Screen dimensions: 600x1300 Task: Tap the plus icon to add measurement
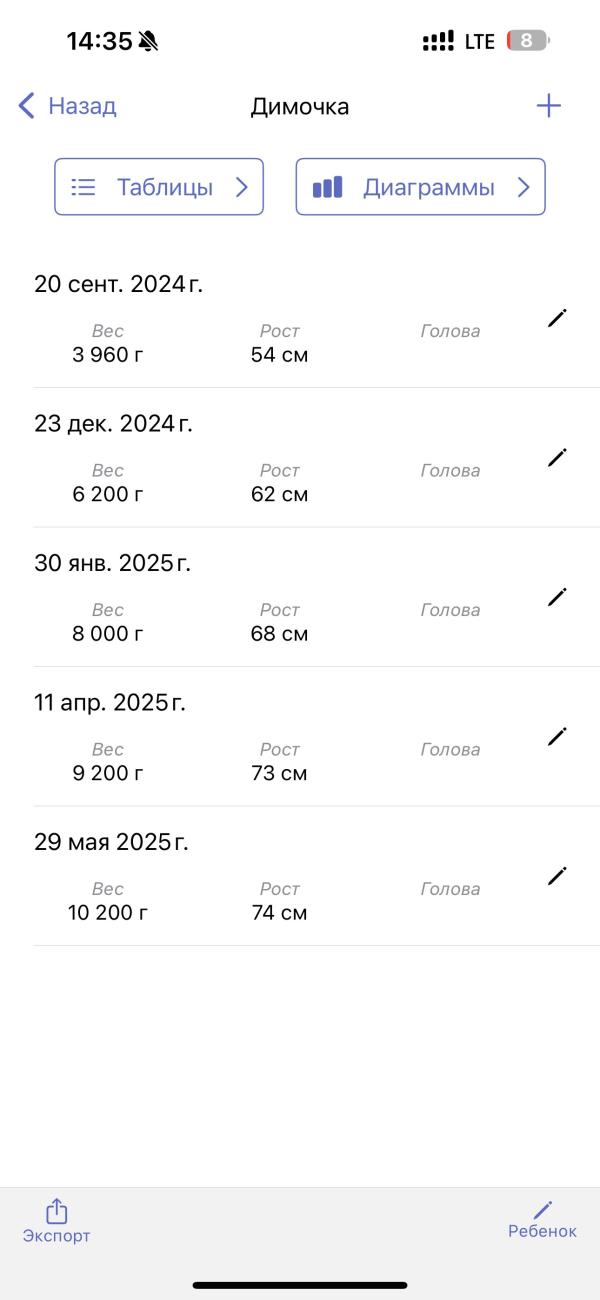point(548,106)
